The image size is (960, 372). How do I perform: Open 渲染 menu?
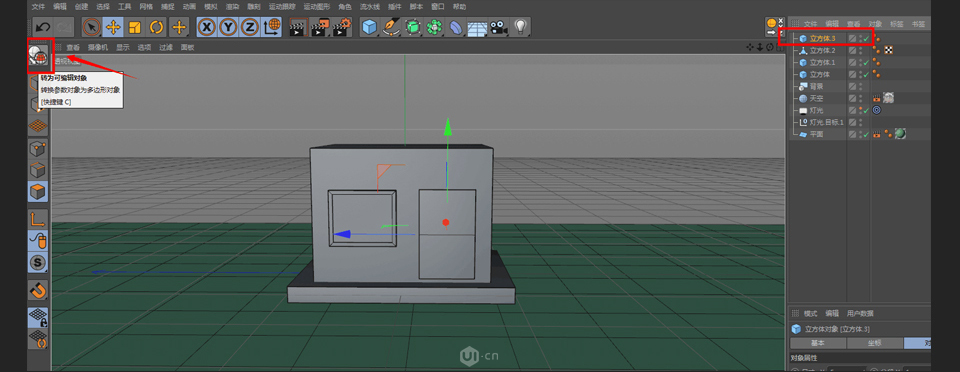click(x=233, y=7)
